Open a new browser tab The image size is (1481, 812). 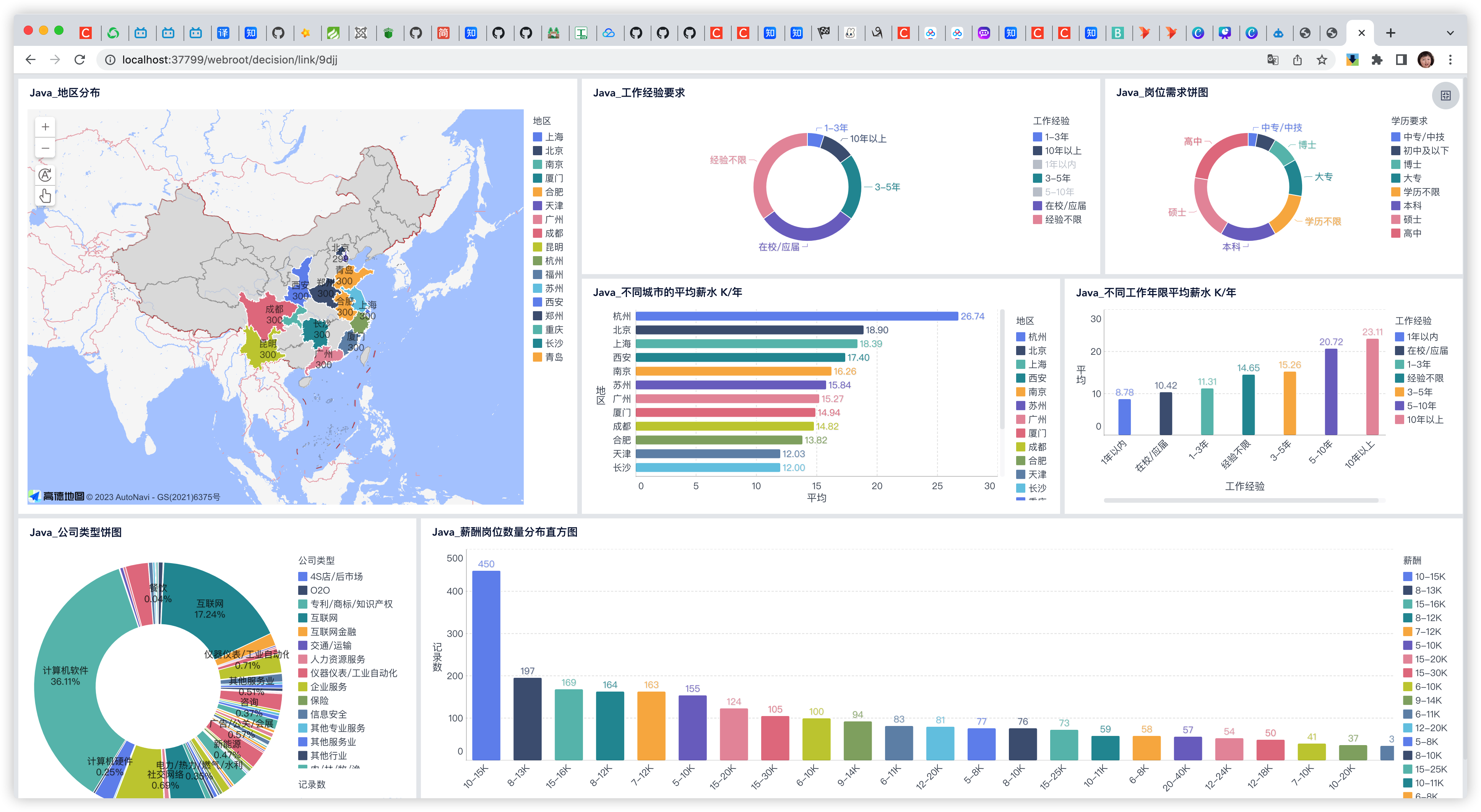pyautogui.click(x=1390, y=33)
